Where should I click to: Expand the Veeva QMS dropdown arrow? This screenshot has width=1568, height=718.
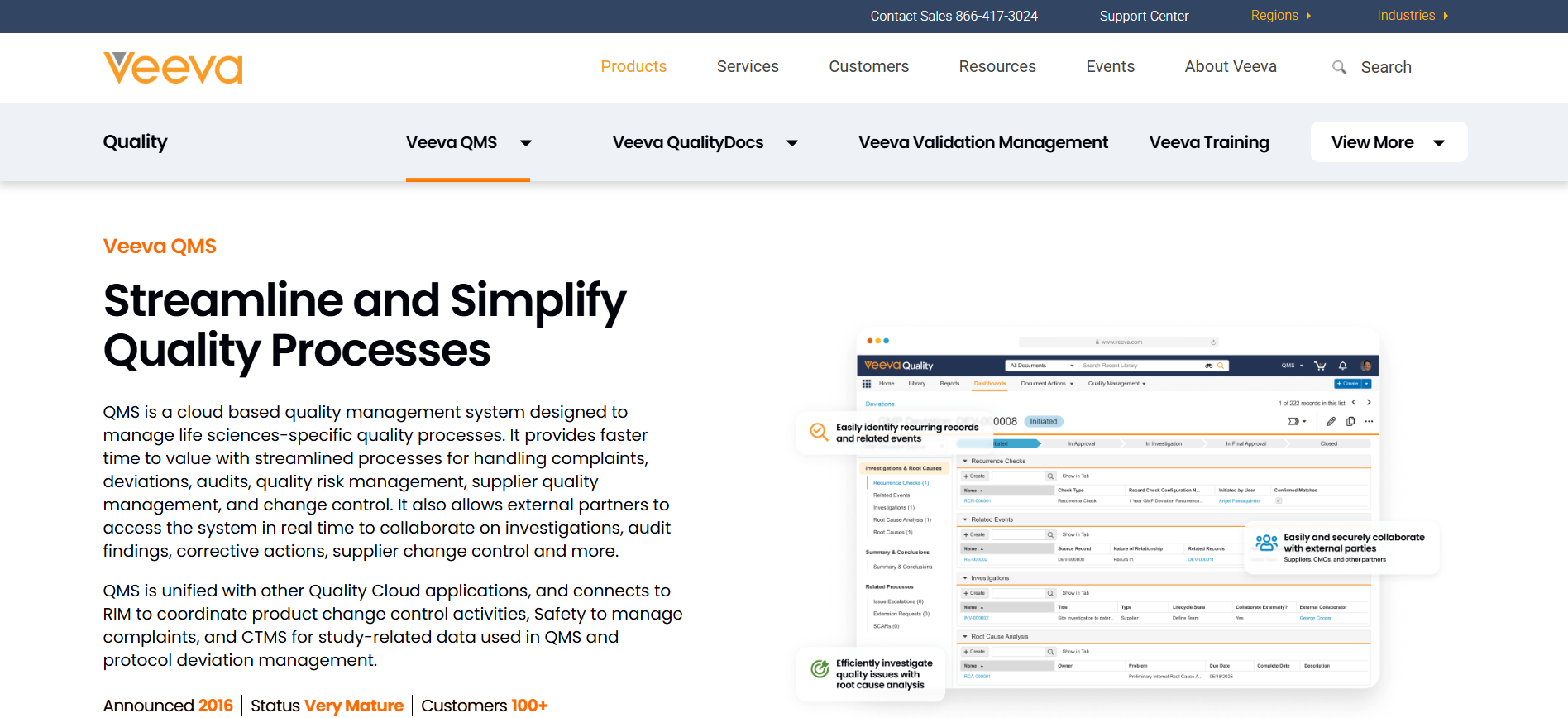pos(526,143)
